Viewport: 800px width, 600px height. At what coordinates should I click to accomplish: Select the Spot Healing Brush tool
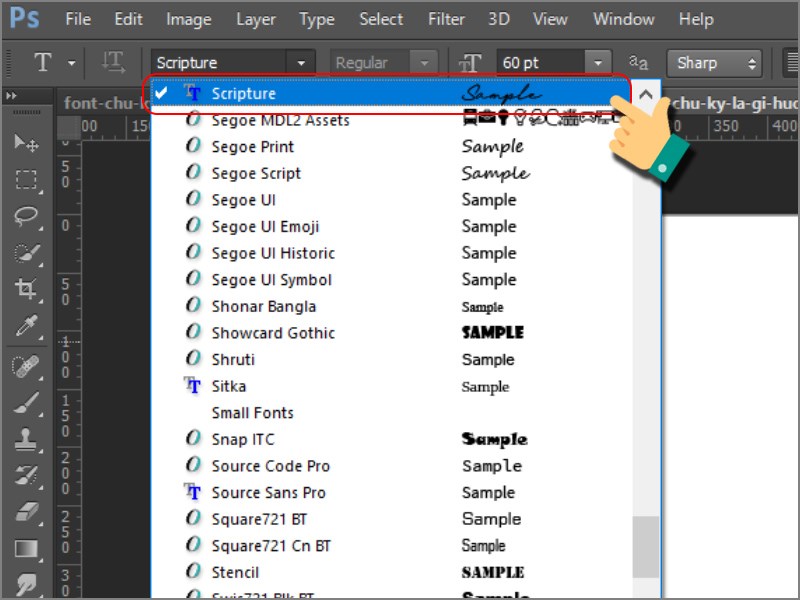[26, 367]
